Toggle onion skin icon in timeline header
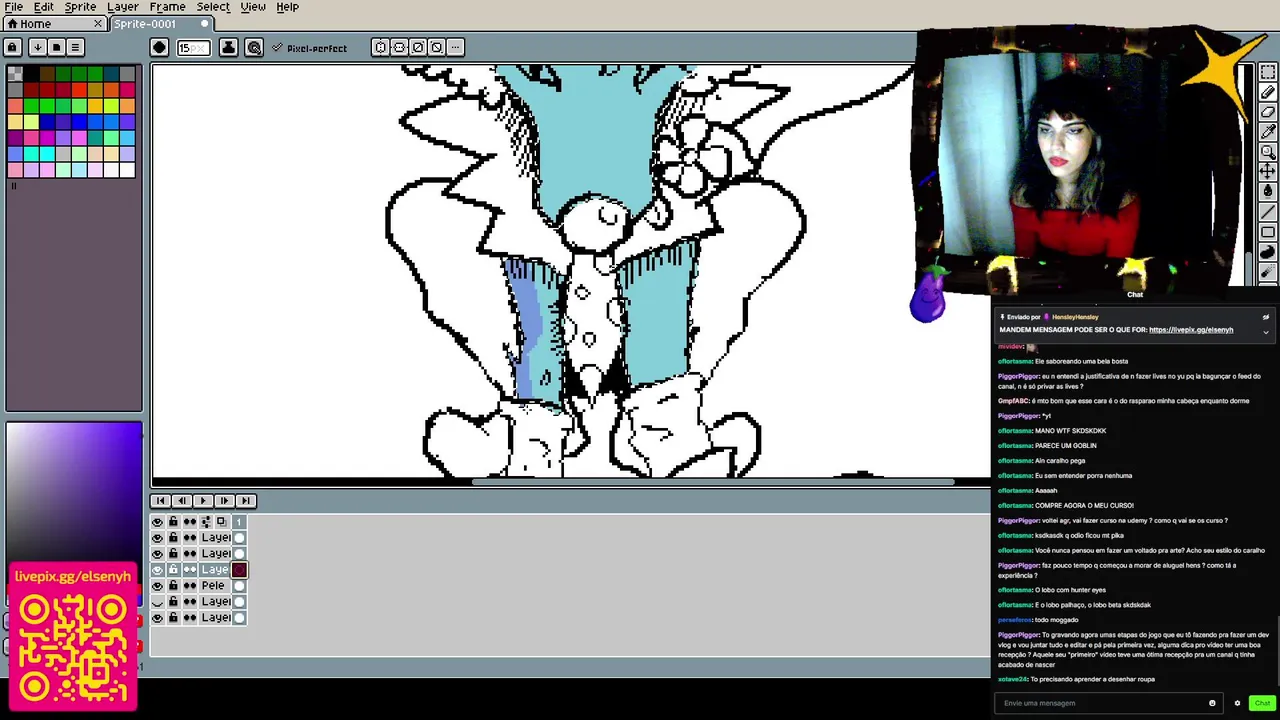 point(221,521)
